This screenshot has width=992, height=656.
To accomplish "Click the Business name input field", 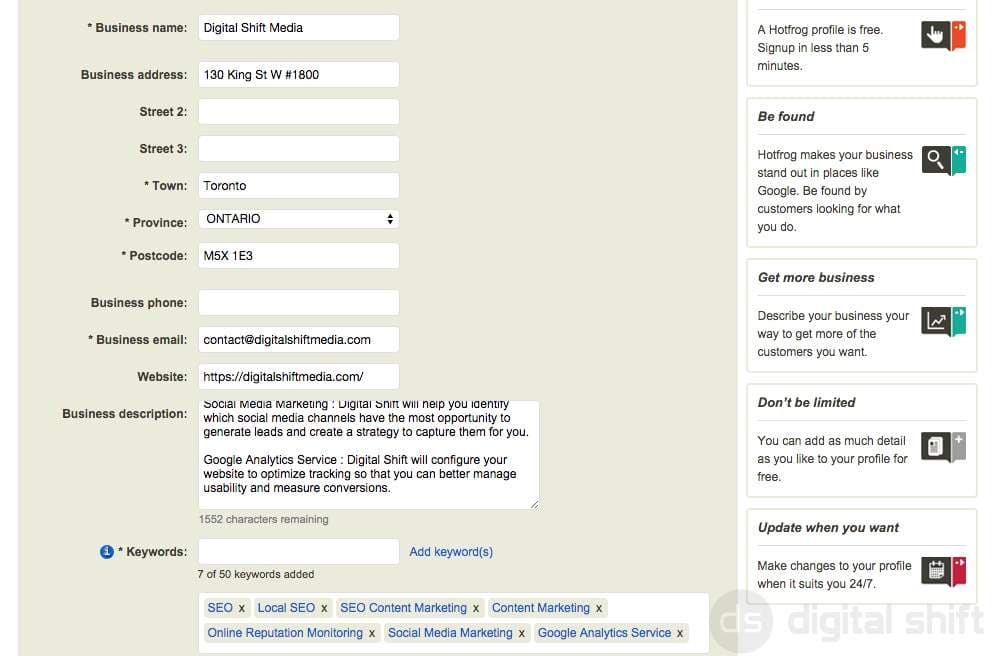I will 299,28.
